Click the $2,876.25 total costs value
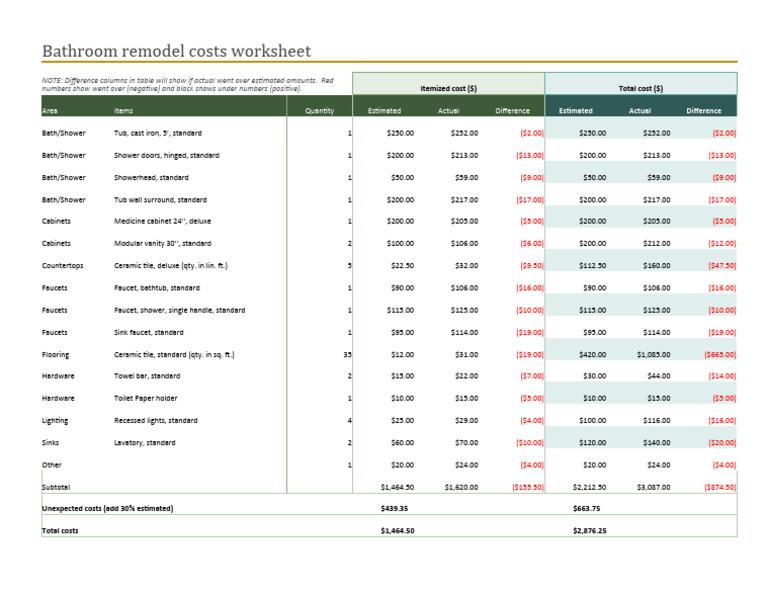768x594 pixels. [589, 531]
